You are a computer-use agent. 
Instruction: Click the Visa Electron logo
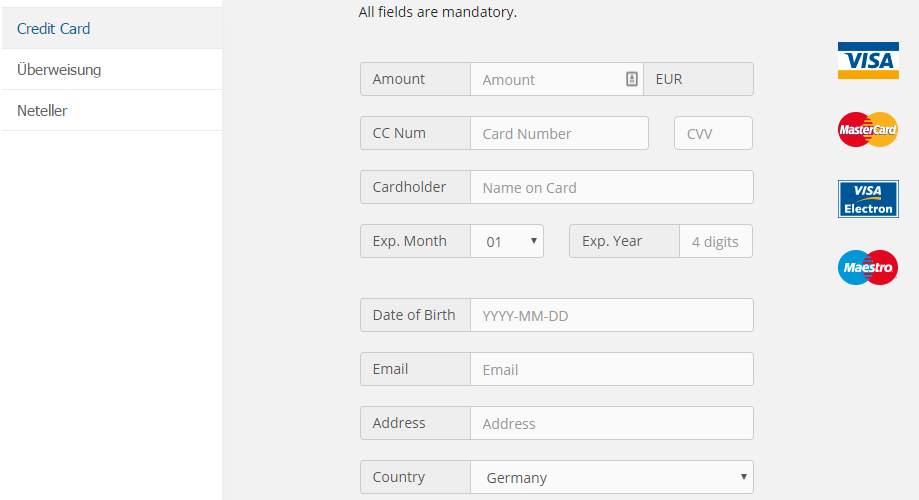click(x=868, y=199)
